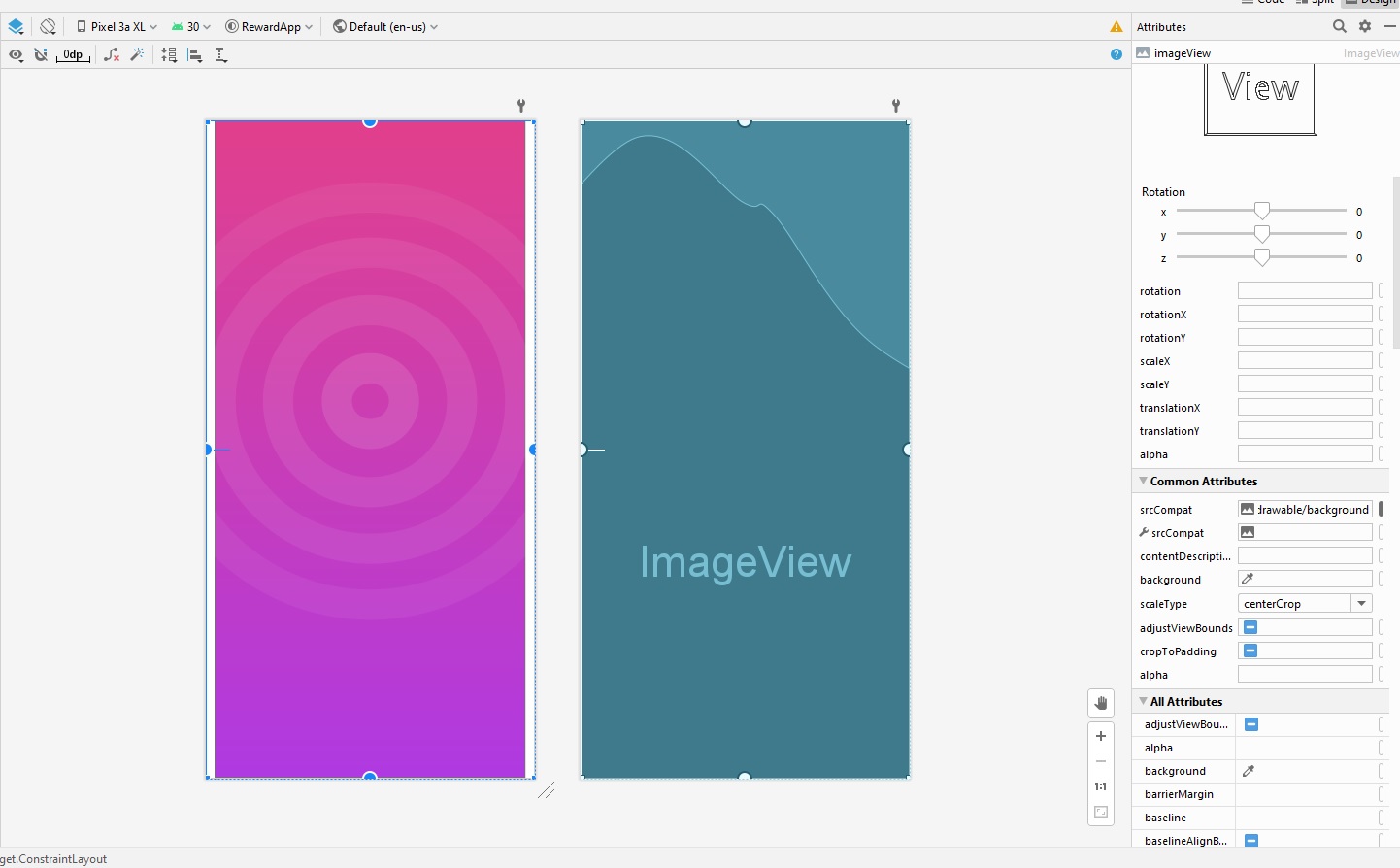Toggle the adjustViewBounds checkbox in Common Attributes
This screenshot has height=868, width=1400.
click(x=1250, y=627)
